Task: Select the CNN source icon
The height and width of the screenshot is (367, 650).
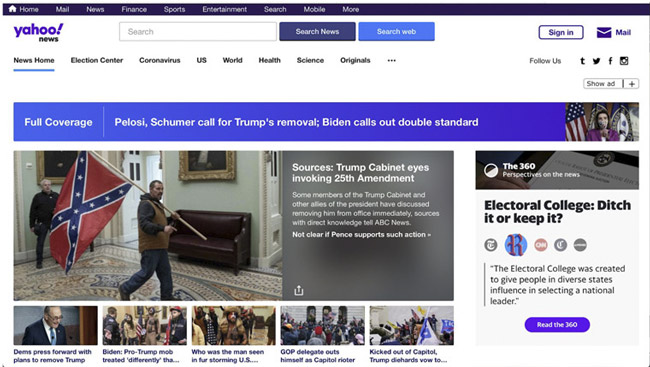Action: coord(541,245)
